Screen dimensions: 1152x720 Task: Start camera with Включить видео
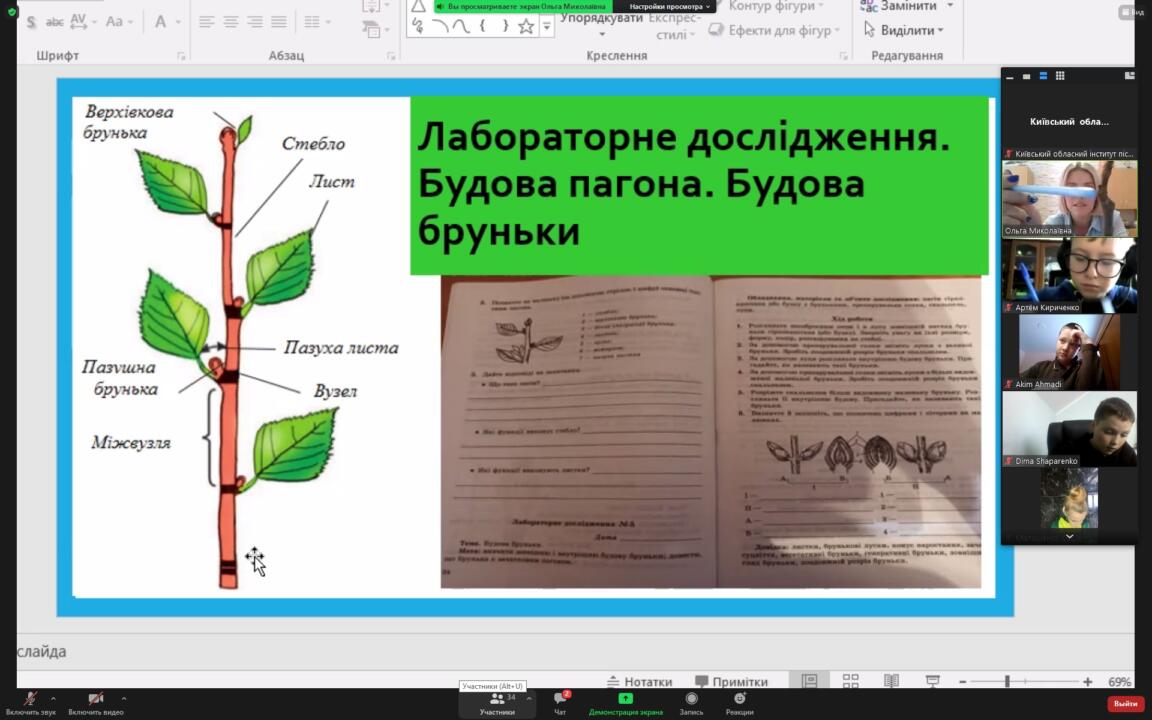[96, 704]
